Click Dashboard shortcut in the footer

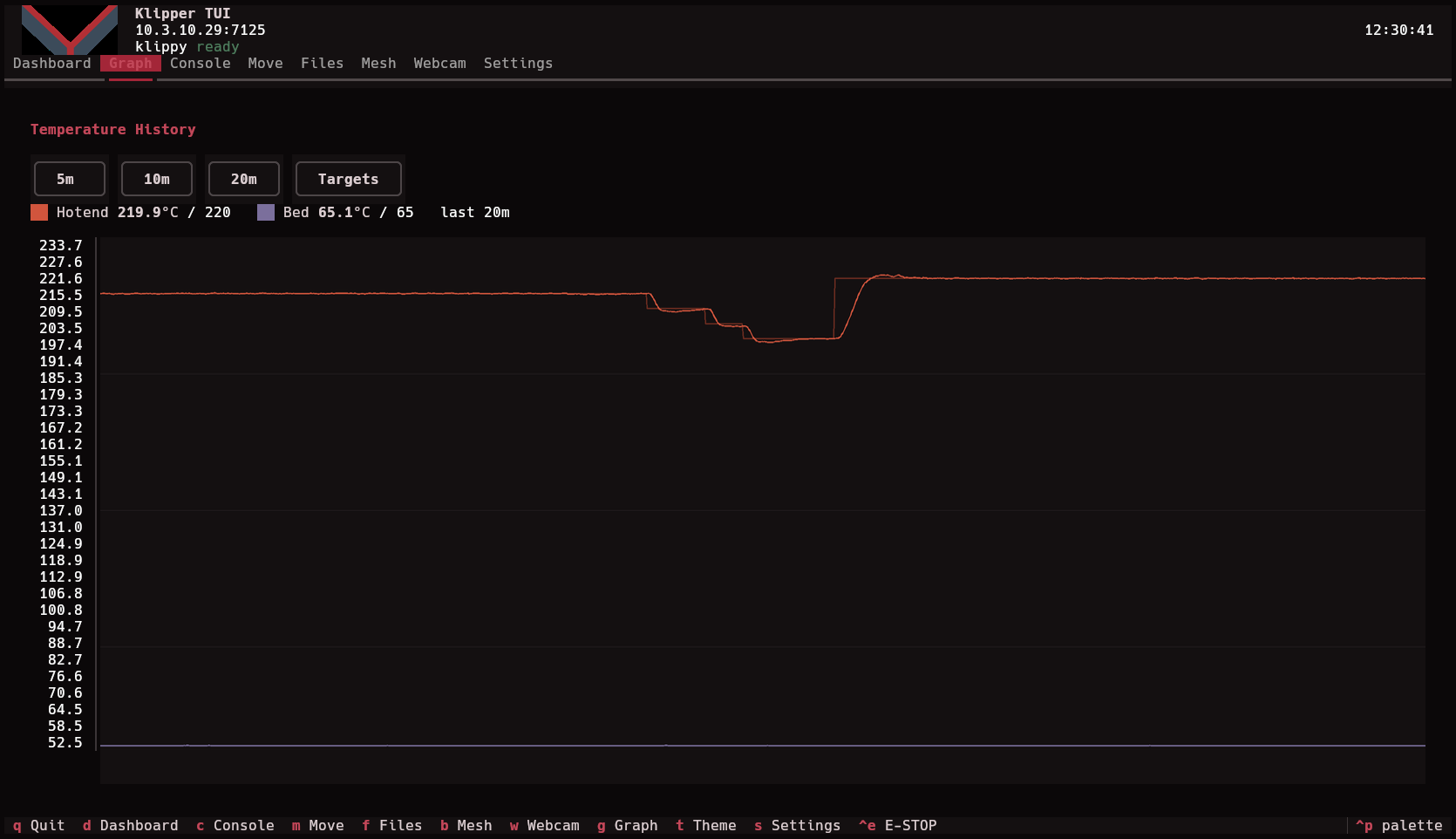coord(131,826)
